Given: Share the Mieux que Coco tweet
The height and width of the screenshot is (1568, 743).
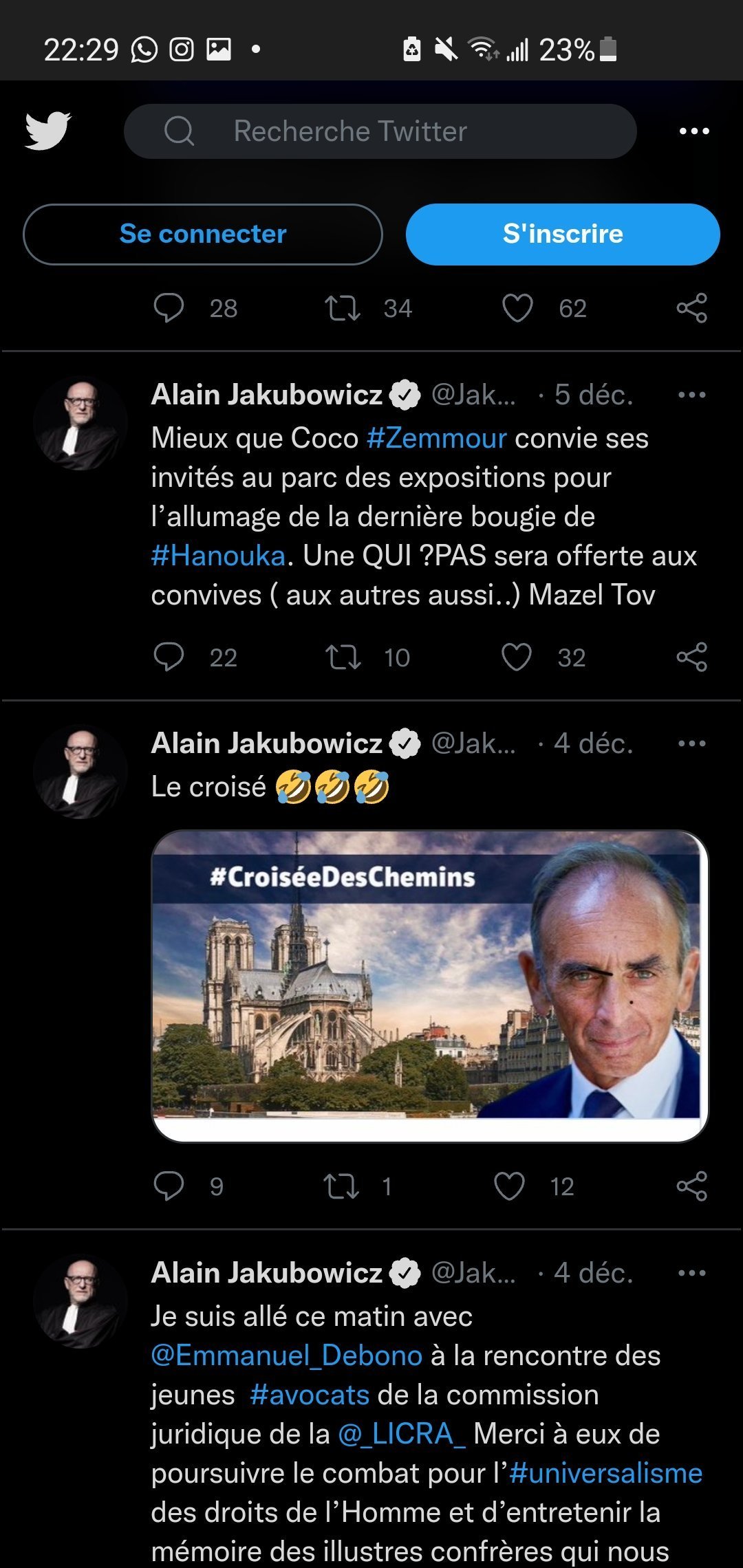Looking at the screenshot, I should [691, 657].
